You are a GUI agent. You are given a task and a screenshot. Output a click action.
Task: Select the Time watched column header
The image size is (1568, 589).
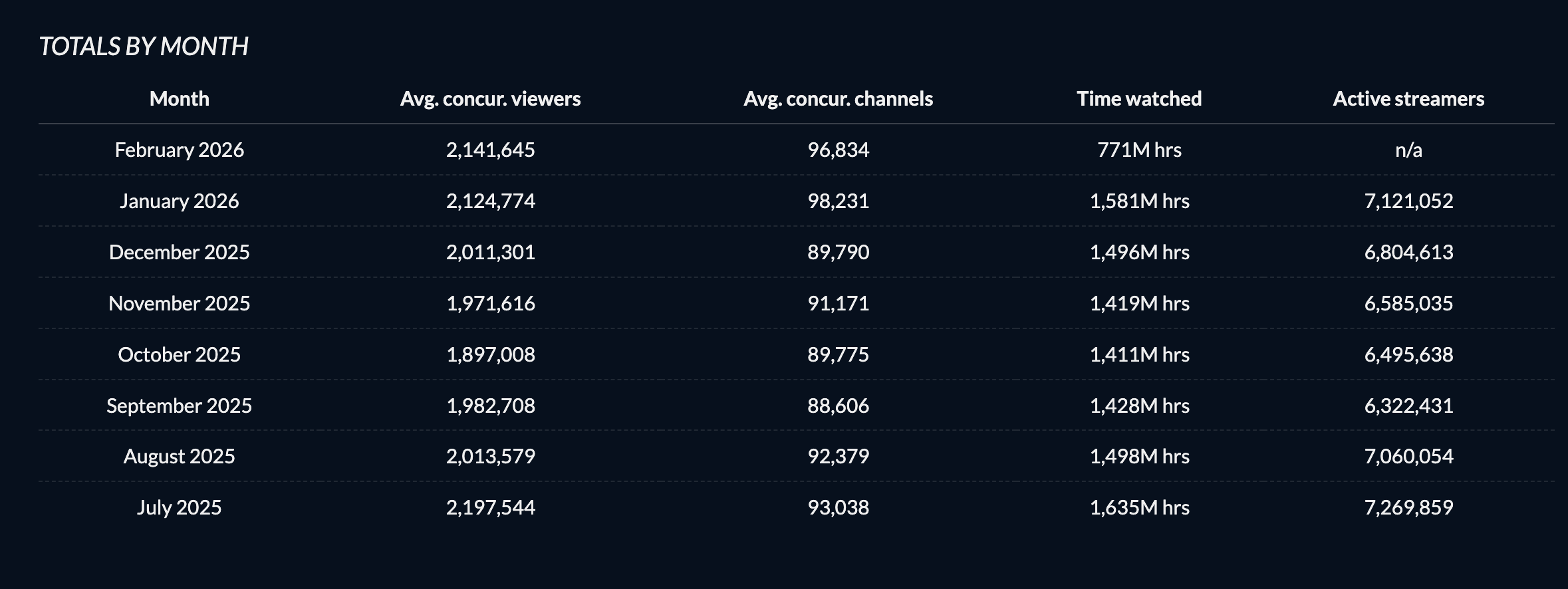tap(1139, 98)
